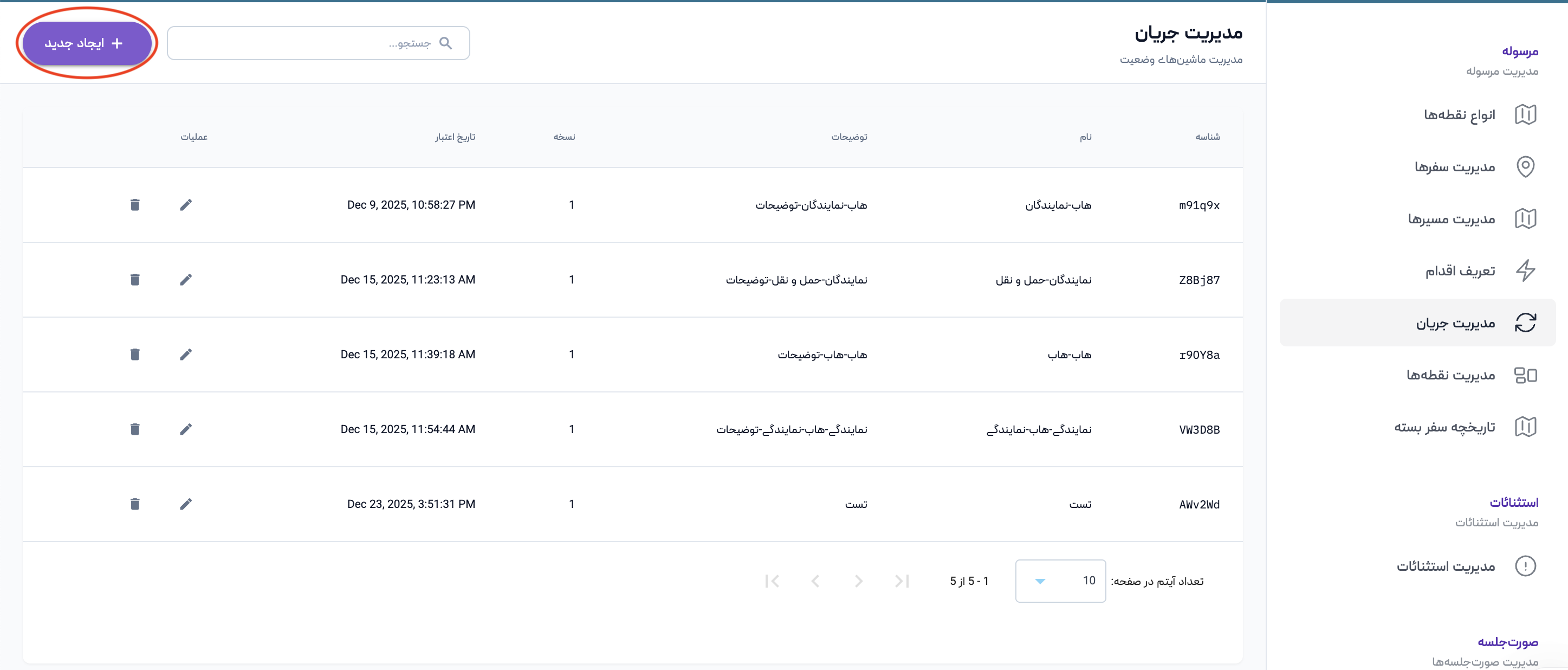This screenshot has width=1568, height=670.
Task: Jump to first page arrow
Action: (x=902, y=581)
